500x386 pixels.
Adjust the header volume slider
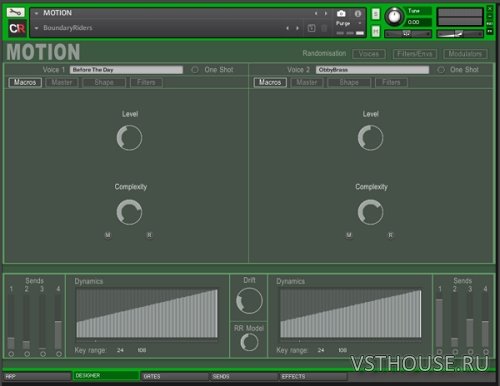pos(460,34)
